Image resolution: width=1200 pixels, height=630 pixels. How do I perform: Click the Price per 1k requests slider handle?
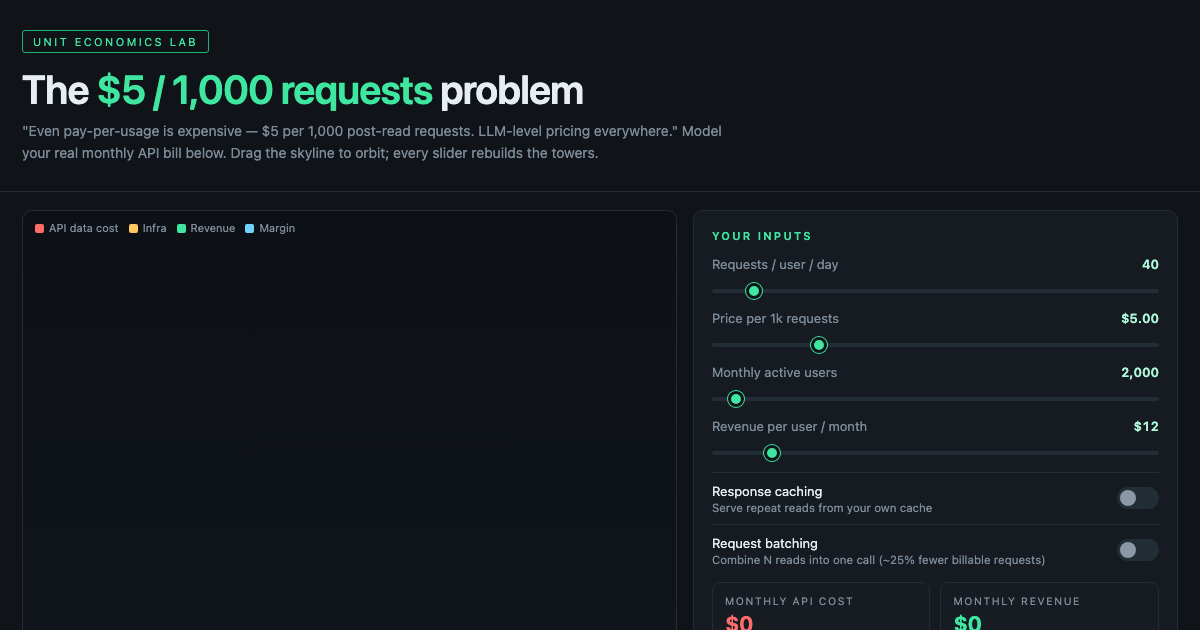coord(819,345)
